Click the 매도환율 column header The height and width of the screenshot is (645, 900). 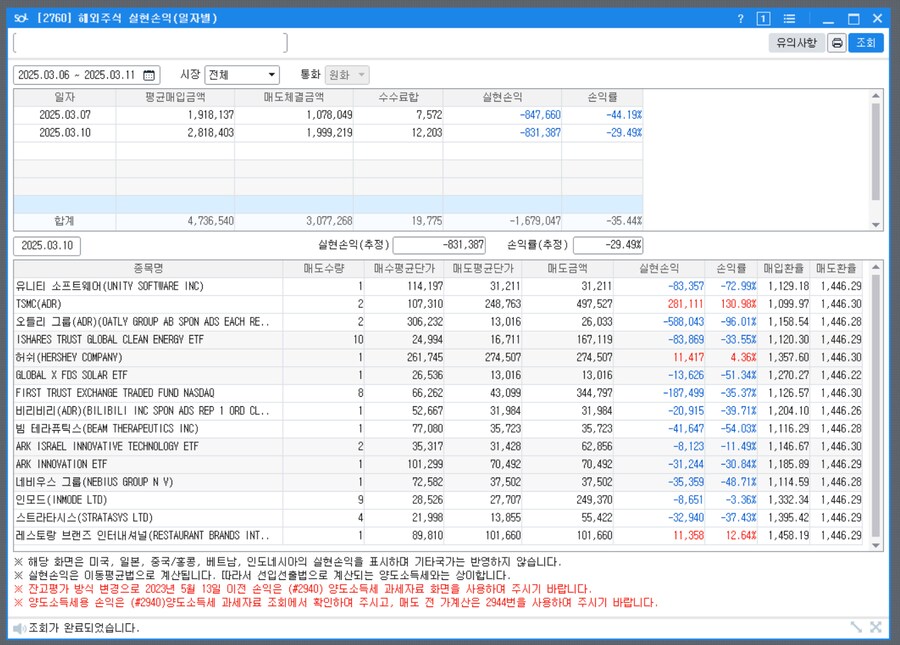coord(836,269)
